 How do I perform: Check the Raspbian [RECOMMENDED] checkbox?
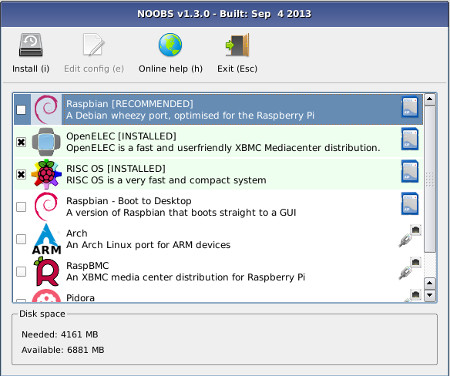21,110
